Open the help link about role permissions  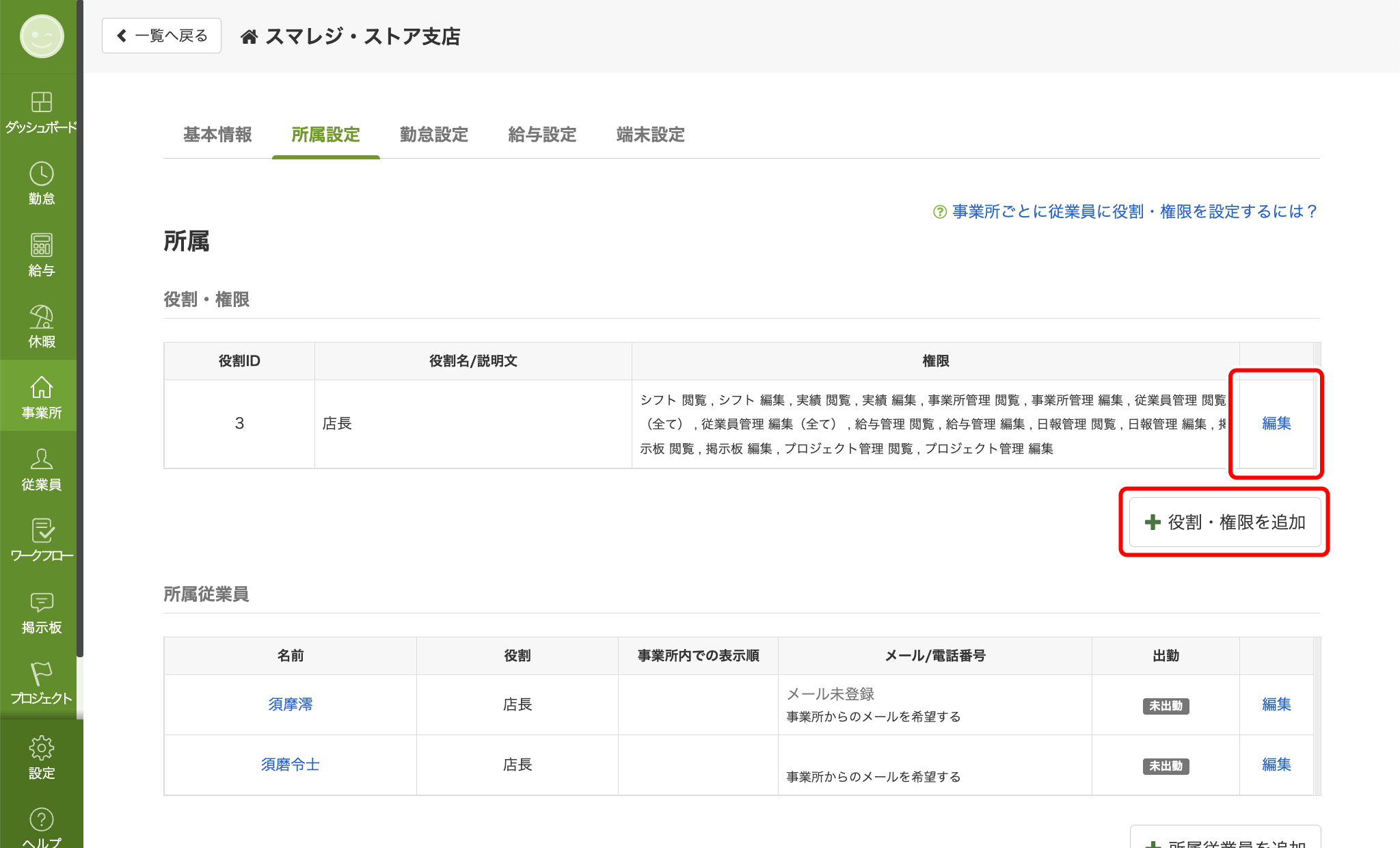(1134, 212)
